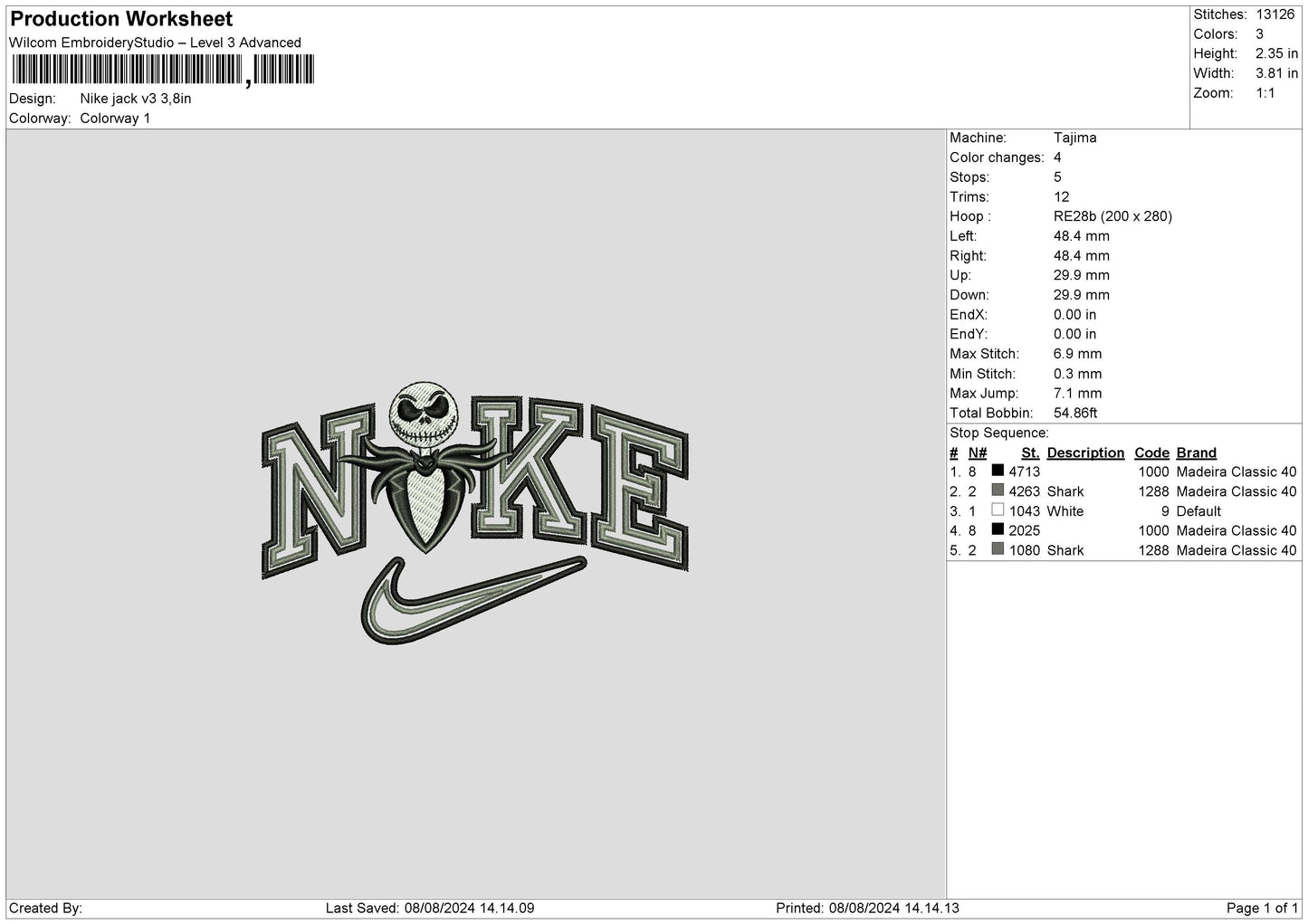1308x924 pixels.
Task: Click the gray Shark swatch beside 4263
Action: (998, 491)
